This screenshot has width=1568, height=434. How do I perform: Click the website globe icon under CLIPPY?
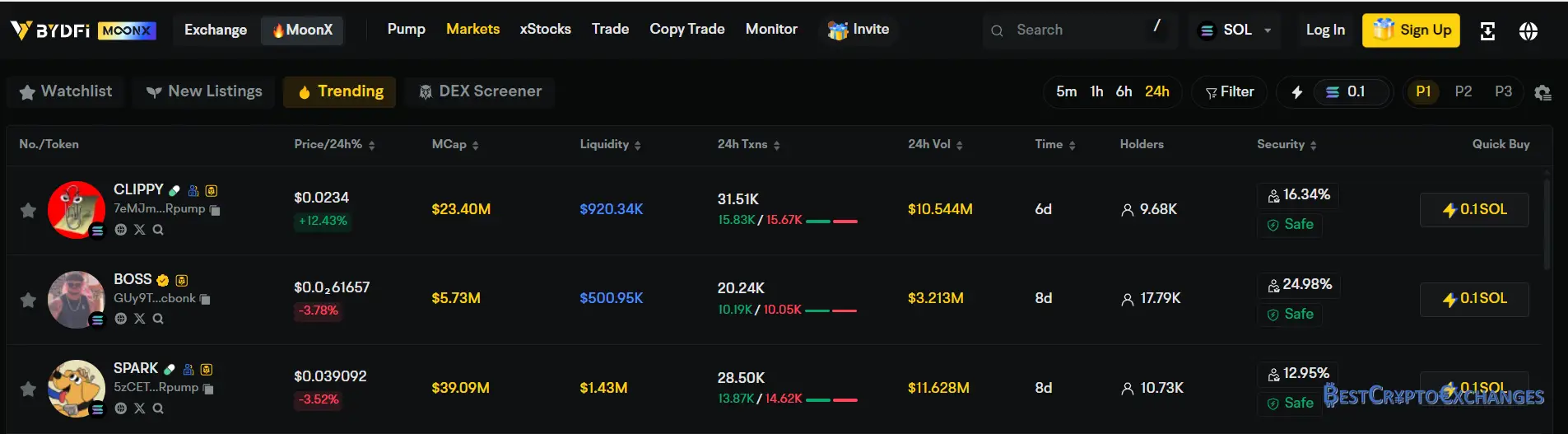121,230
